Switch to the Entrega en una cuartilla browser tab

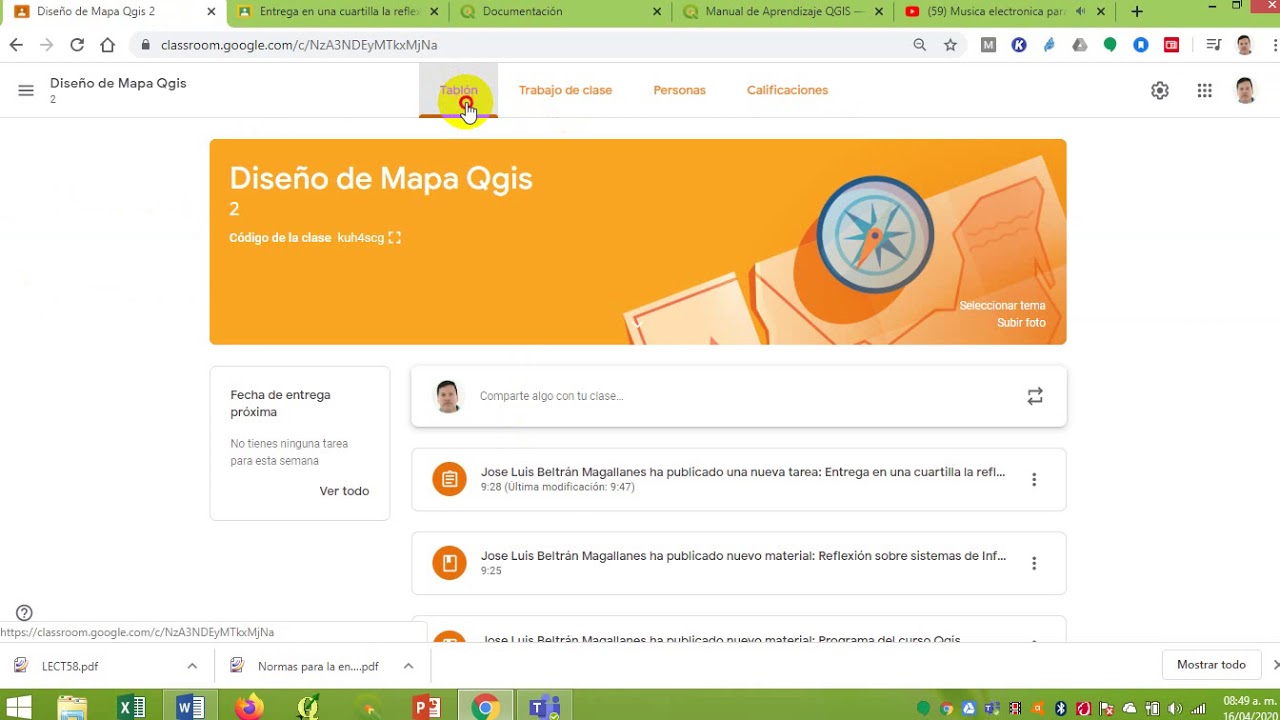point(338,12)
